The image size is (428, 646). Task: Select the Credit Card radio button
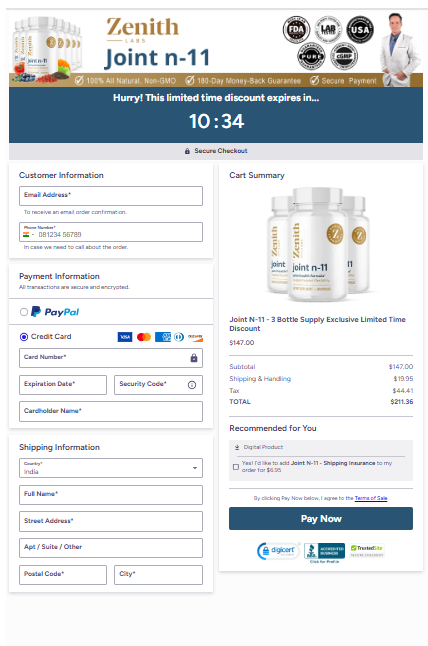coord(24,337)
